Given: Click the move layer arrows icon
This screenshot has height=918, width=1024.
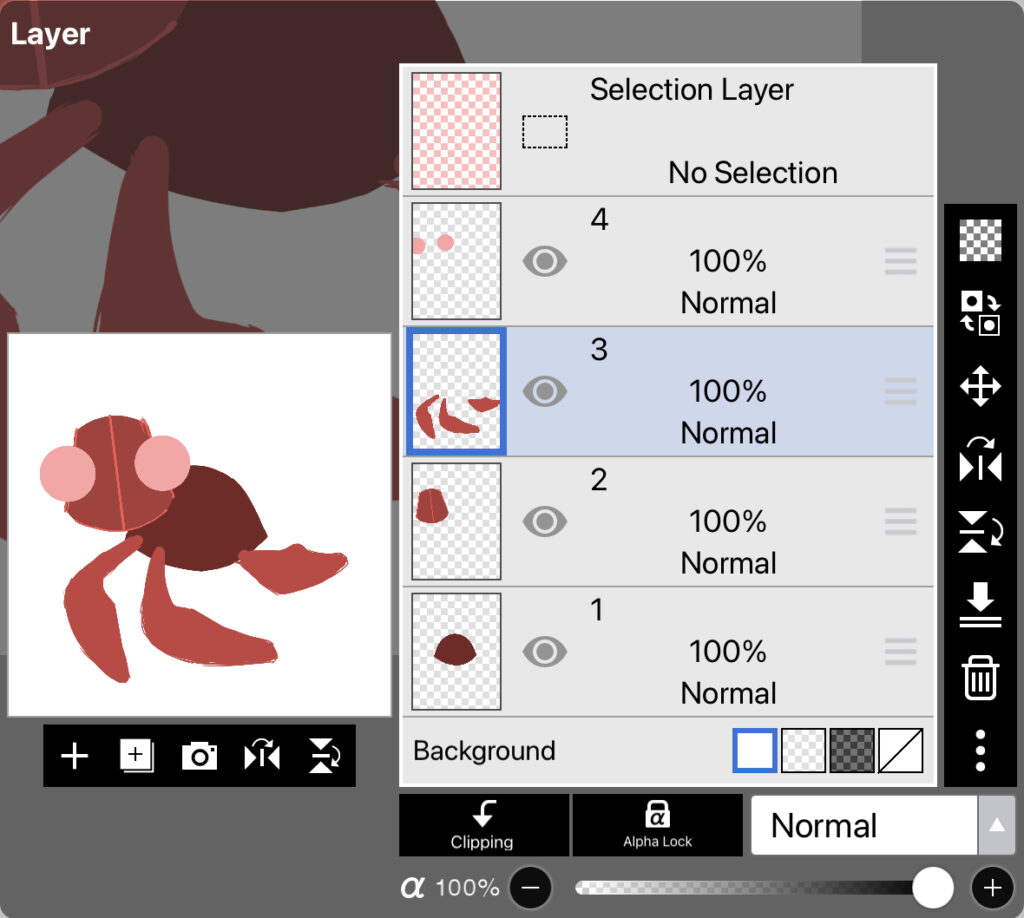Looking at the screenshot, I should (980, 386).
